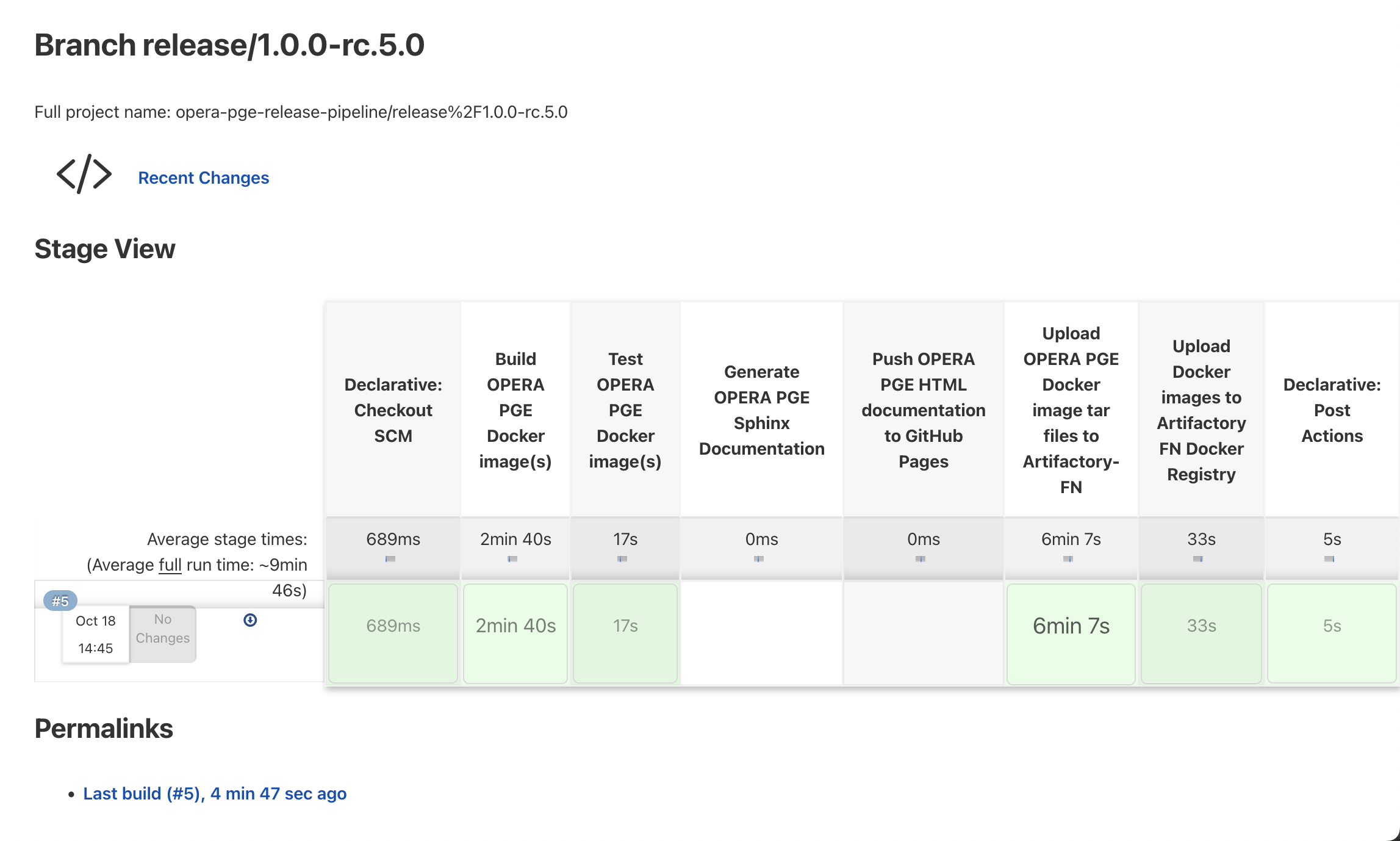Image resolution: width=1400 pixels, height=841 pixels.
Task: Click the empty Push HTML documentation stage cell
Action: coord(924,633)
